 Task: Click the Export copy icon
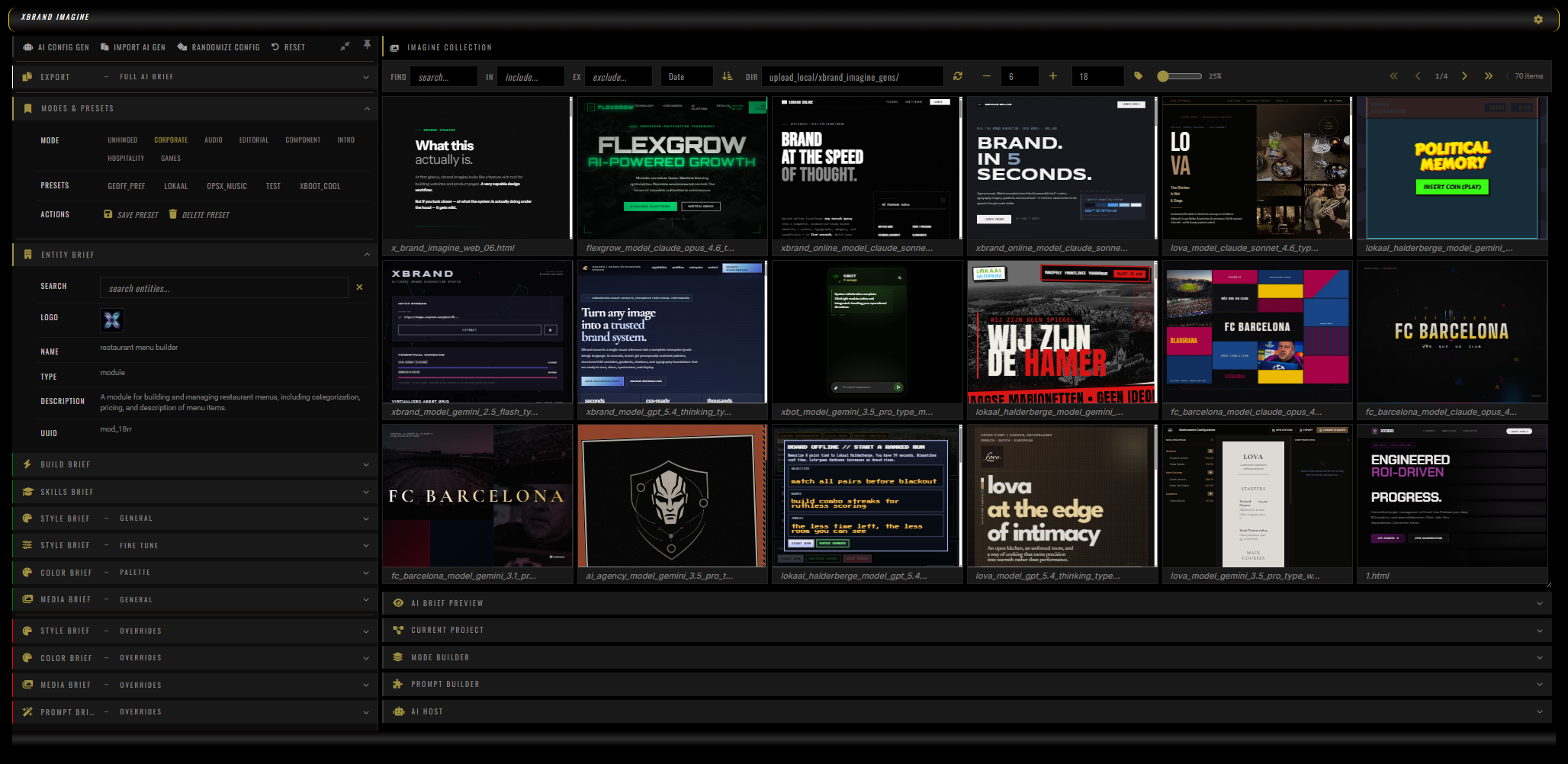coord(27,77)
